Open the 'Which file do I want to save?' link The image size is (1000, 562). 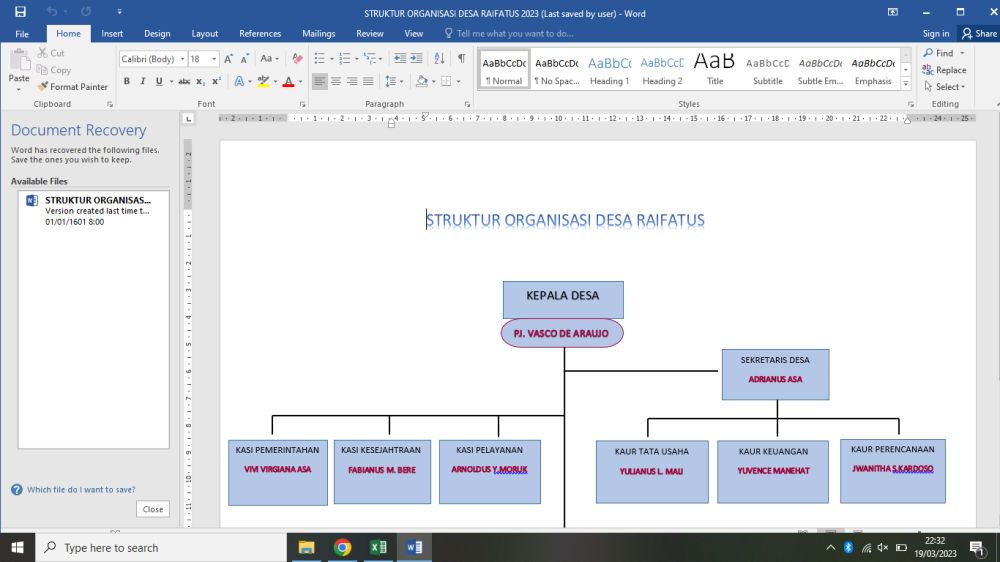click(81, 490)
